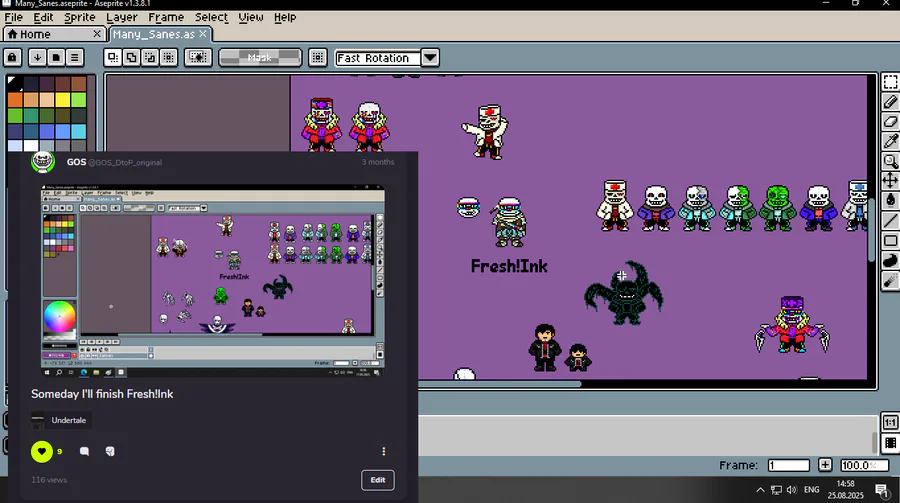Select the Rectangular Marquee tool

pos(890,82)
